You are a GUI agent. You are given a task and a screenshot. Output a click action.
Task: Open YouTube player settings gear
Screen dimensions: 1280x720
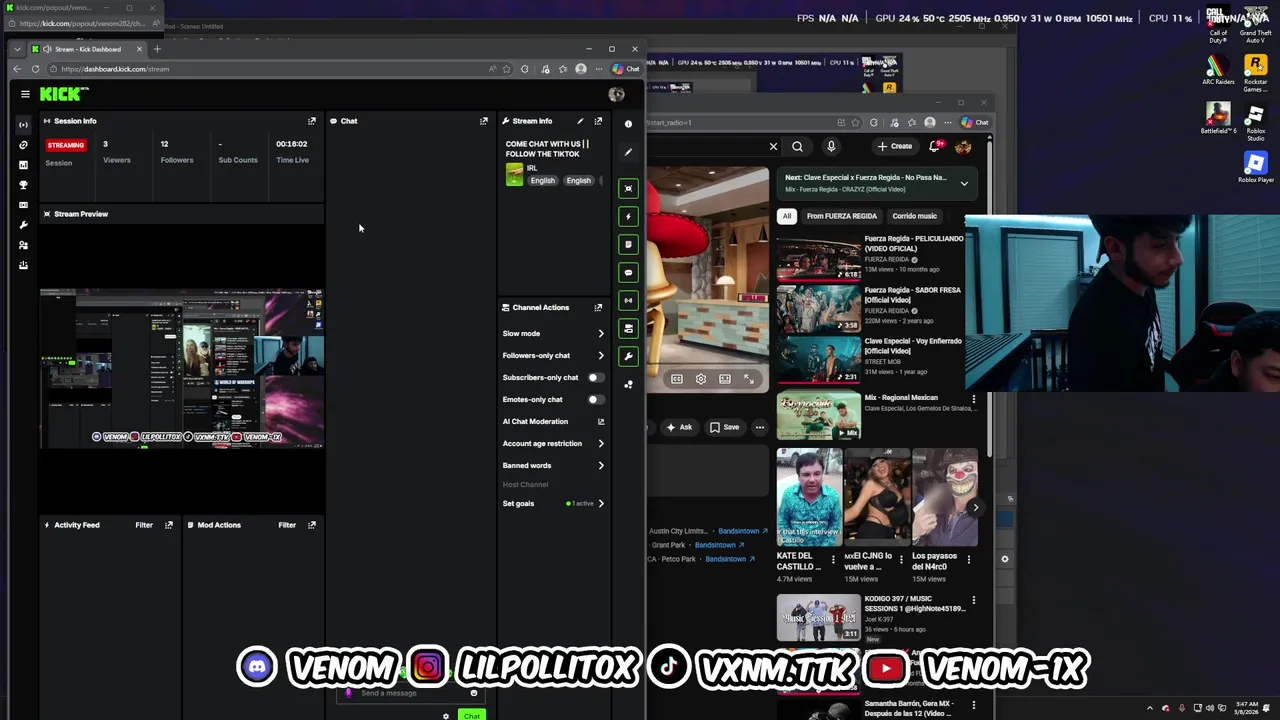701,379
